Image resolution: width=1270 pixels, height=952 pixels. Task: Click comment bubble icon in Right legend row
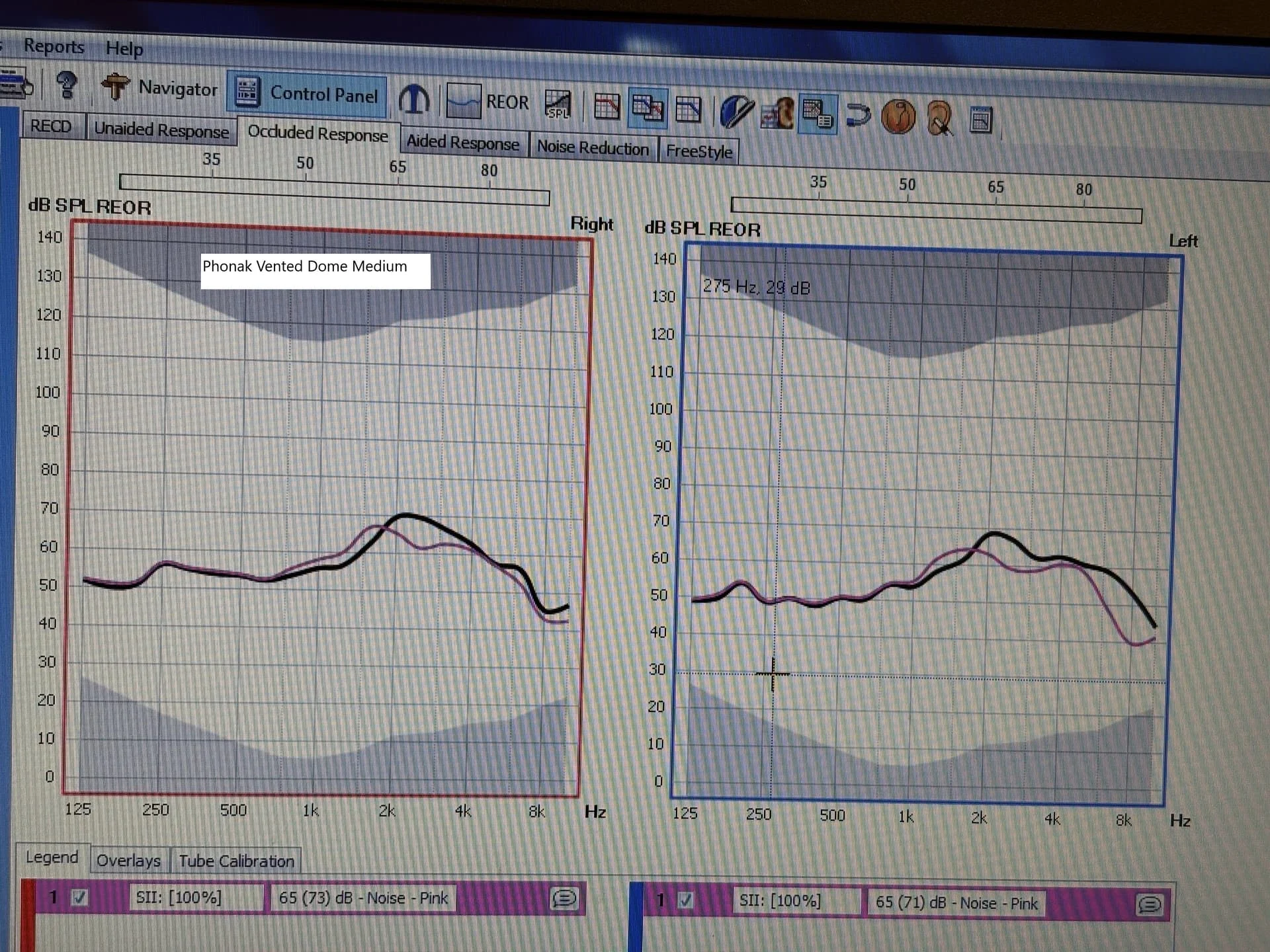564,898
